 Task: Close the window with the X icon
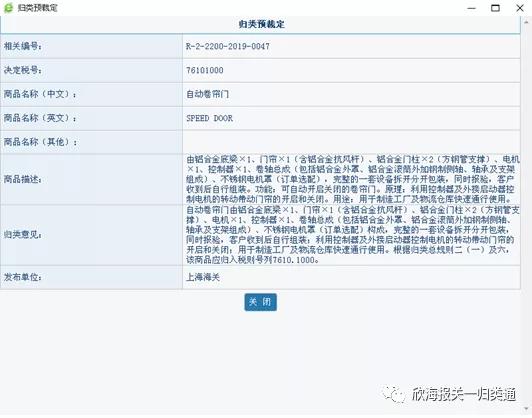(520, 8)
